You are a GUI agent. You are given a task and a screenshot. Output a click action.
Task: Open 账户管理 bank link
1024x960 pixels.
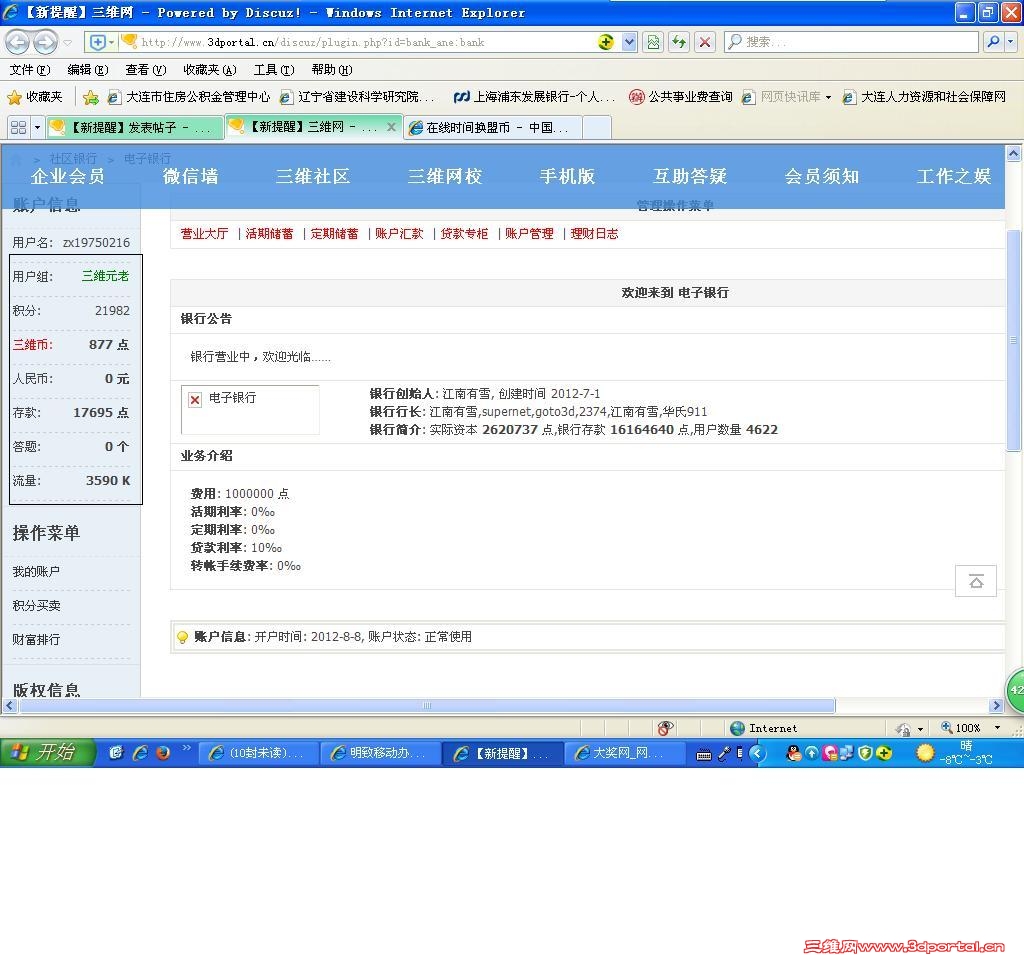pyautogui.click(x=529, y=234)
